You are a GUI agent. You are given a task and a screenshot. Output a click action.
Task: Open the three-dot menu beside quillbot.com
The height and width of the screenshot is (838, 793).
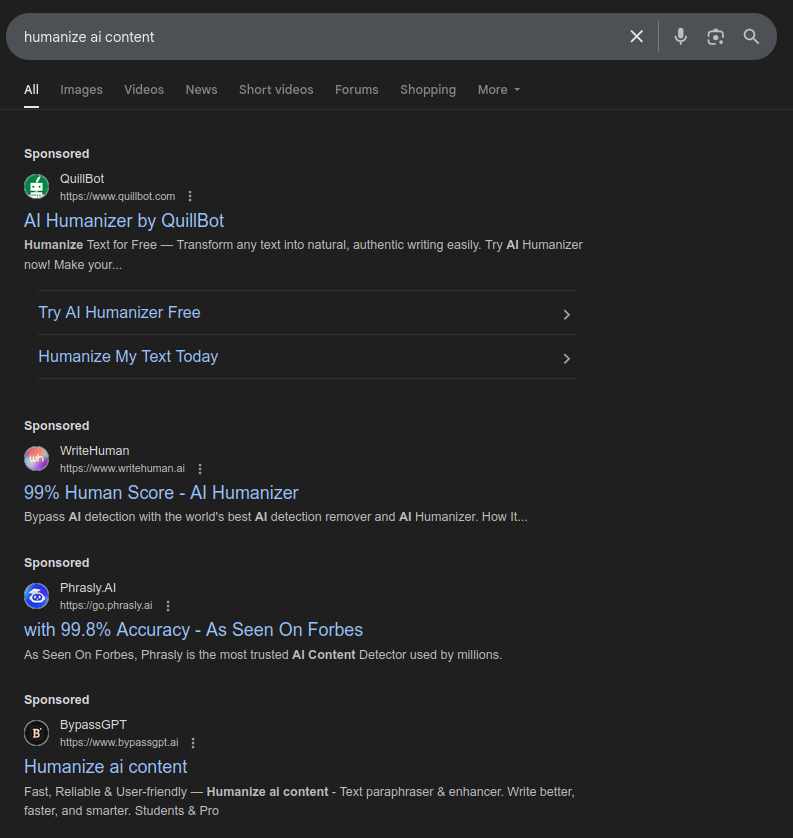coord(190,196)
